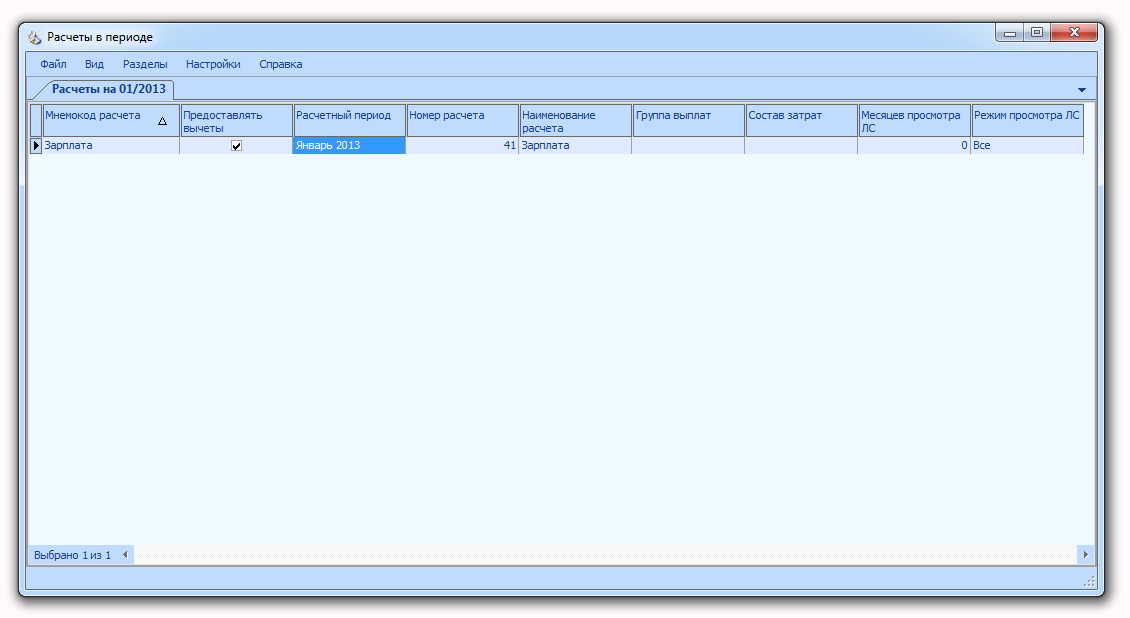
Task: Expand the tab list dropdown arrow
Action: pyautogui.click(x=1082, y=90)
